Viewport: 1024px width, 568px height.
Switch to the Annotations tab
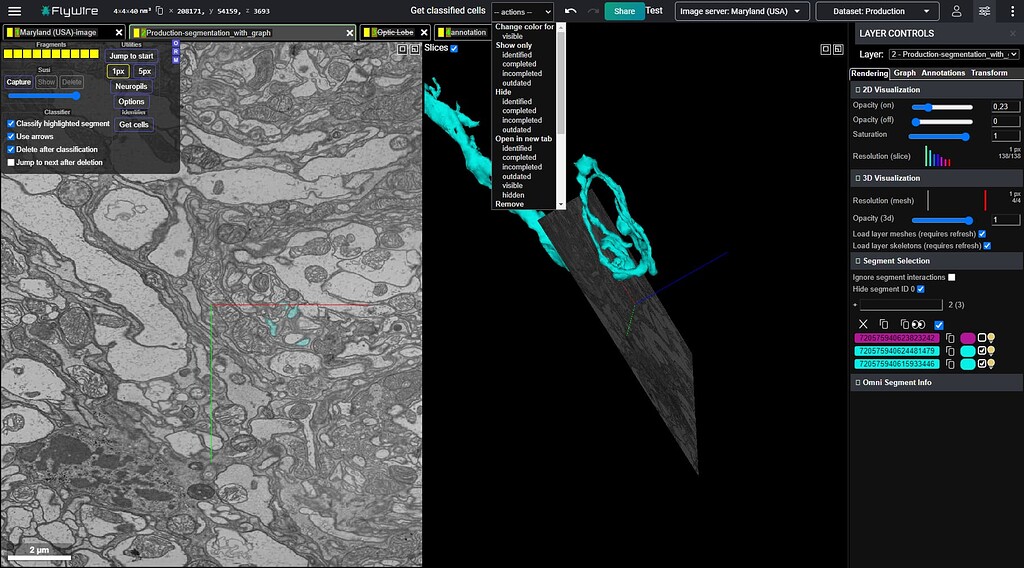click(x=943, y=73)
